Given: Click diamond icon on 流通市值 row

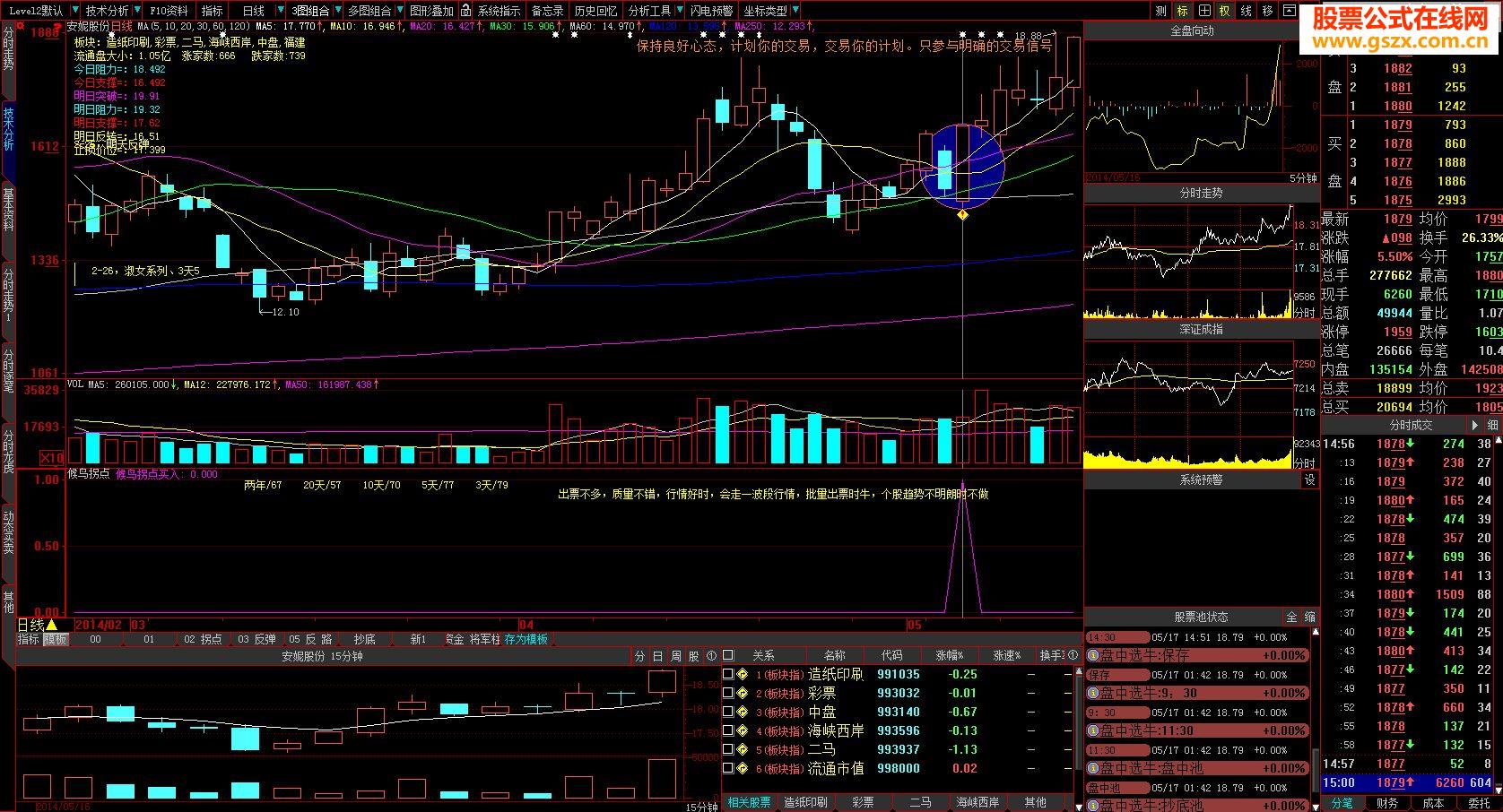Looking at the screenshot, I should tap(743, 768).
